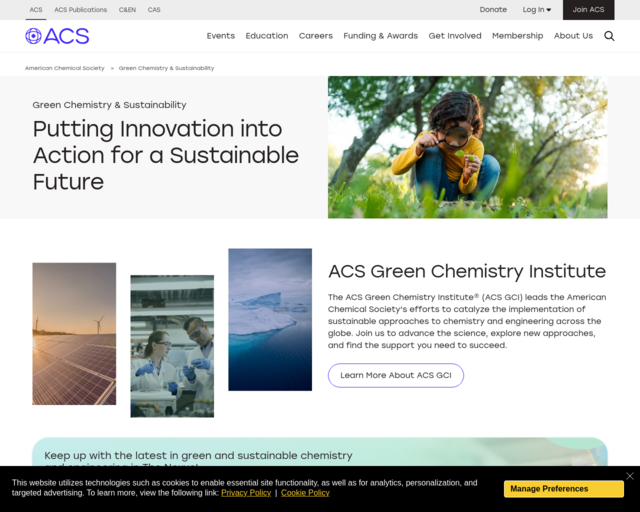This screenshot has width=640, height=512.
Task: Switch to the ACS Publications tab
Action: coord(81,10)
